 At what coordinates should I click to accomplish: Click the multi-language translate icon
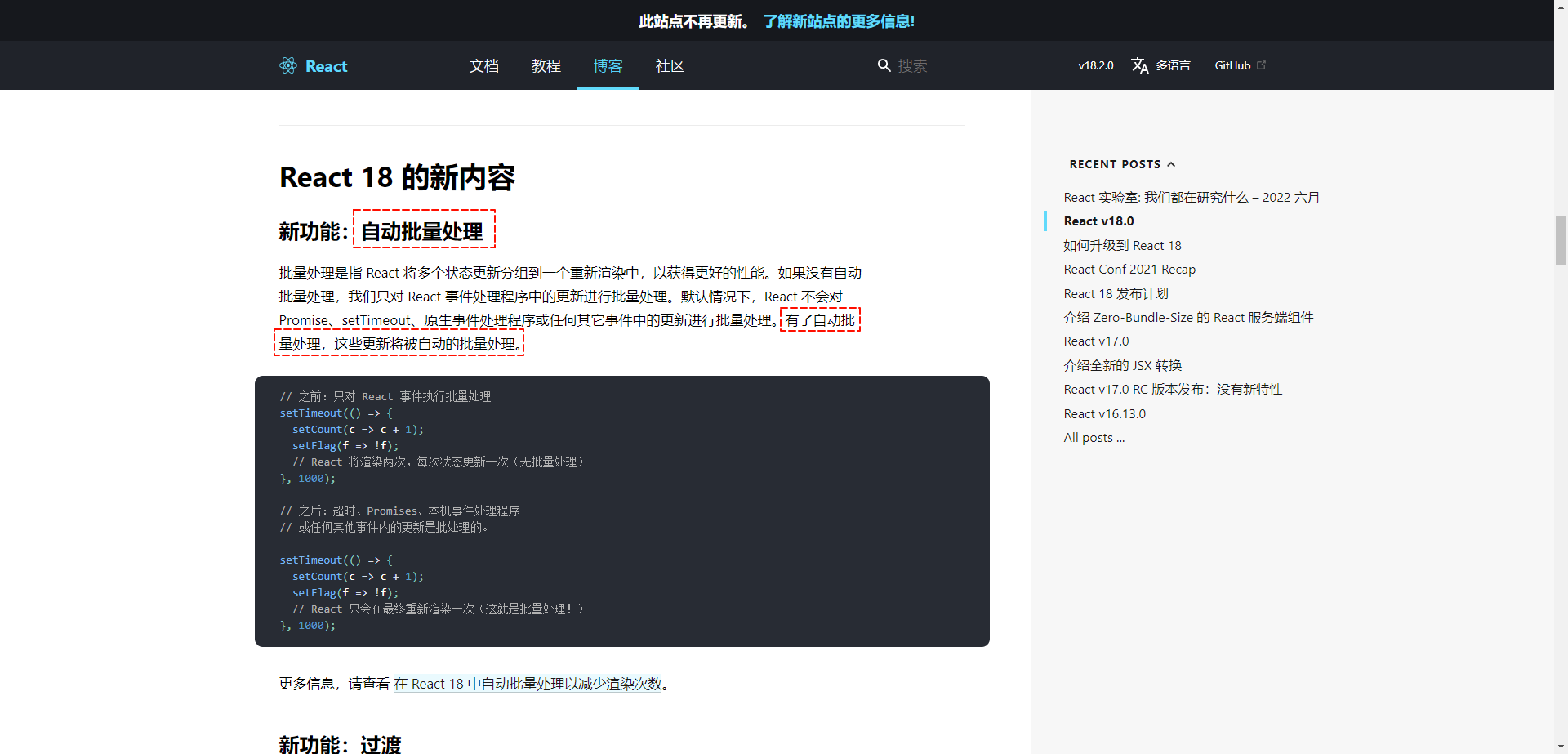[x=1139, y=65]
